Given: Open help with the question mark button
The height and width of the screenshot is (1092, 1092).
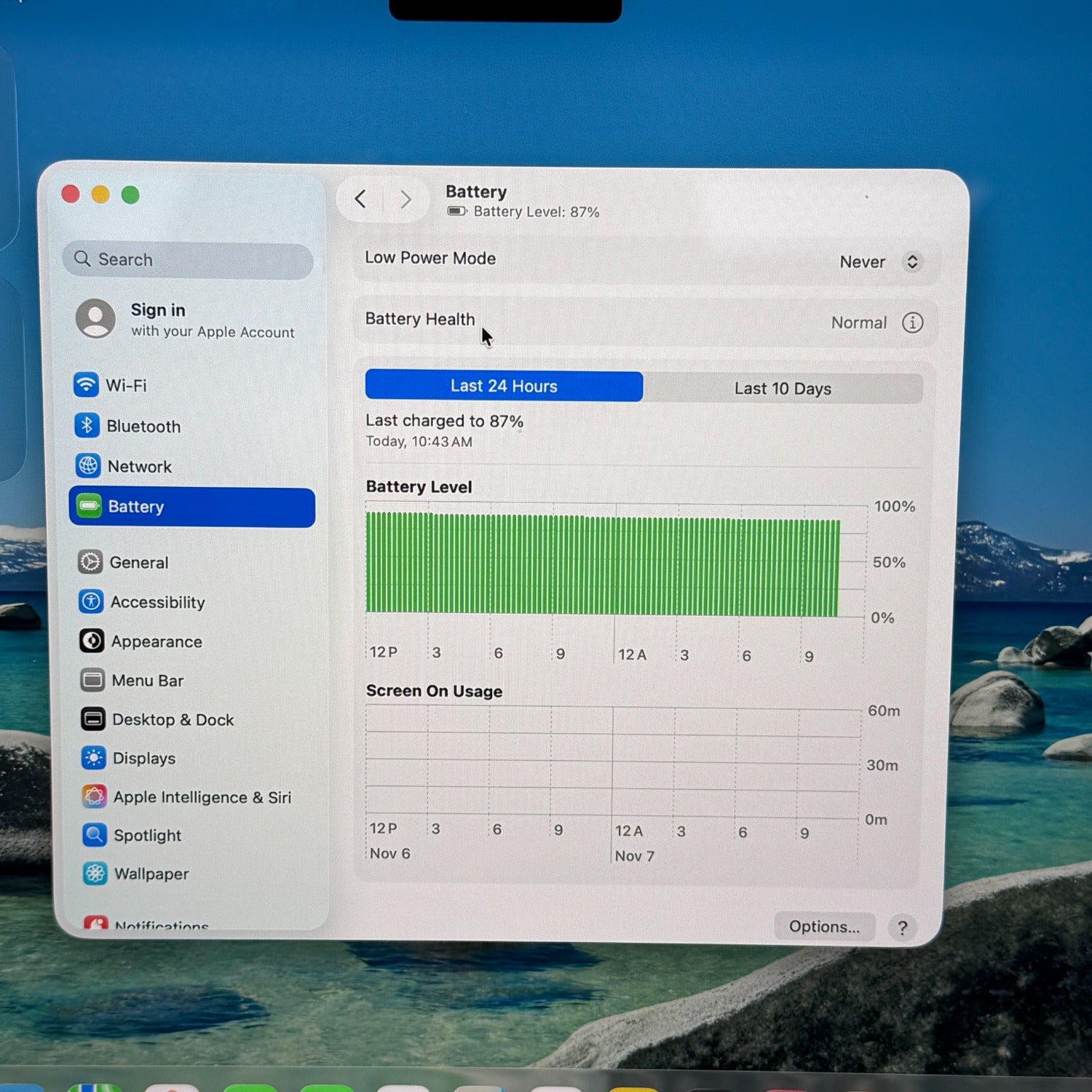Looking at the screenshot, I should [902, 927].
